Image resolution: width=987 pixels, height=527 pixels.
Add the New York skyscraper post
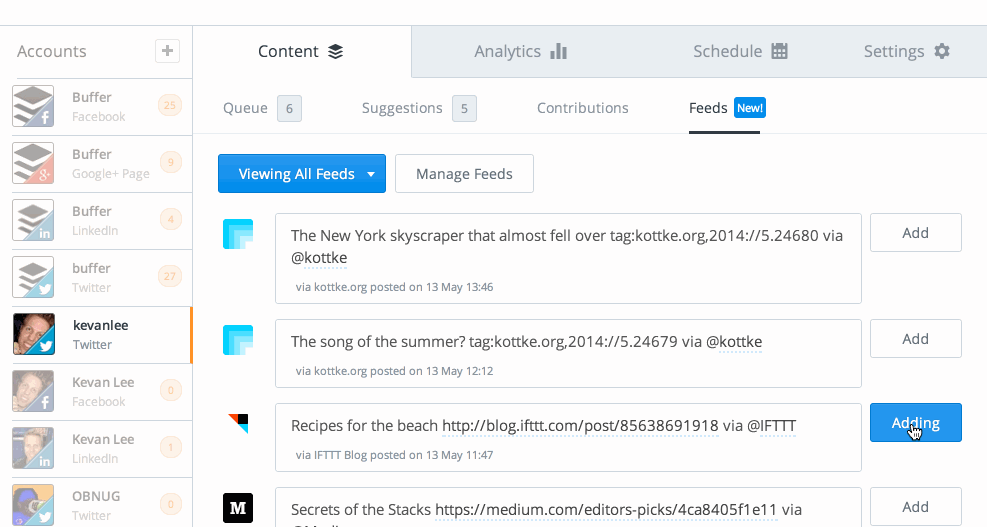coord(915,233)
